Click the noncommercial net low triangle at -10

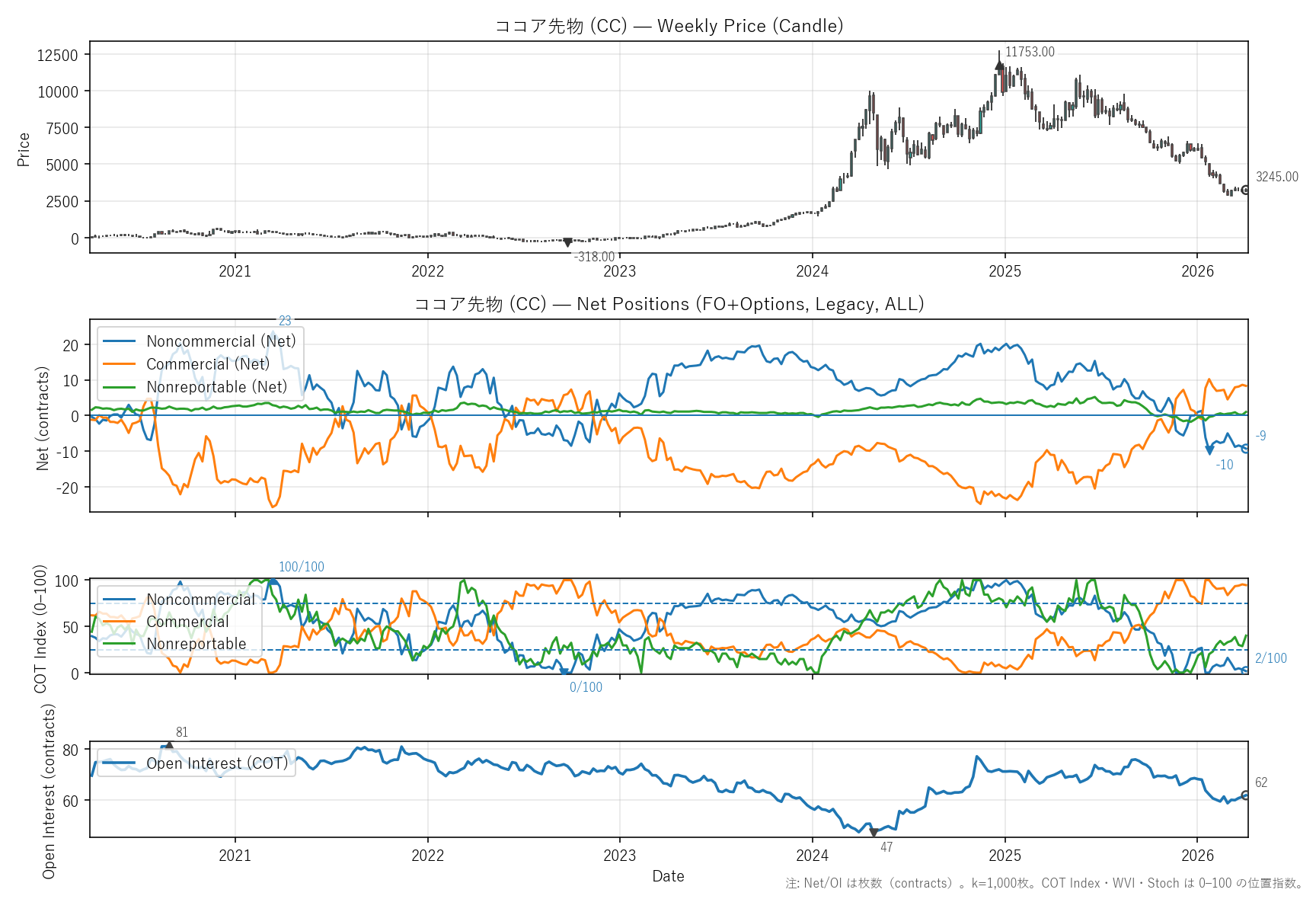coord(1209,451)
